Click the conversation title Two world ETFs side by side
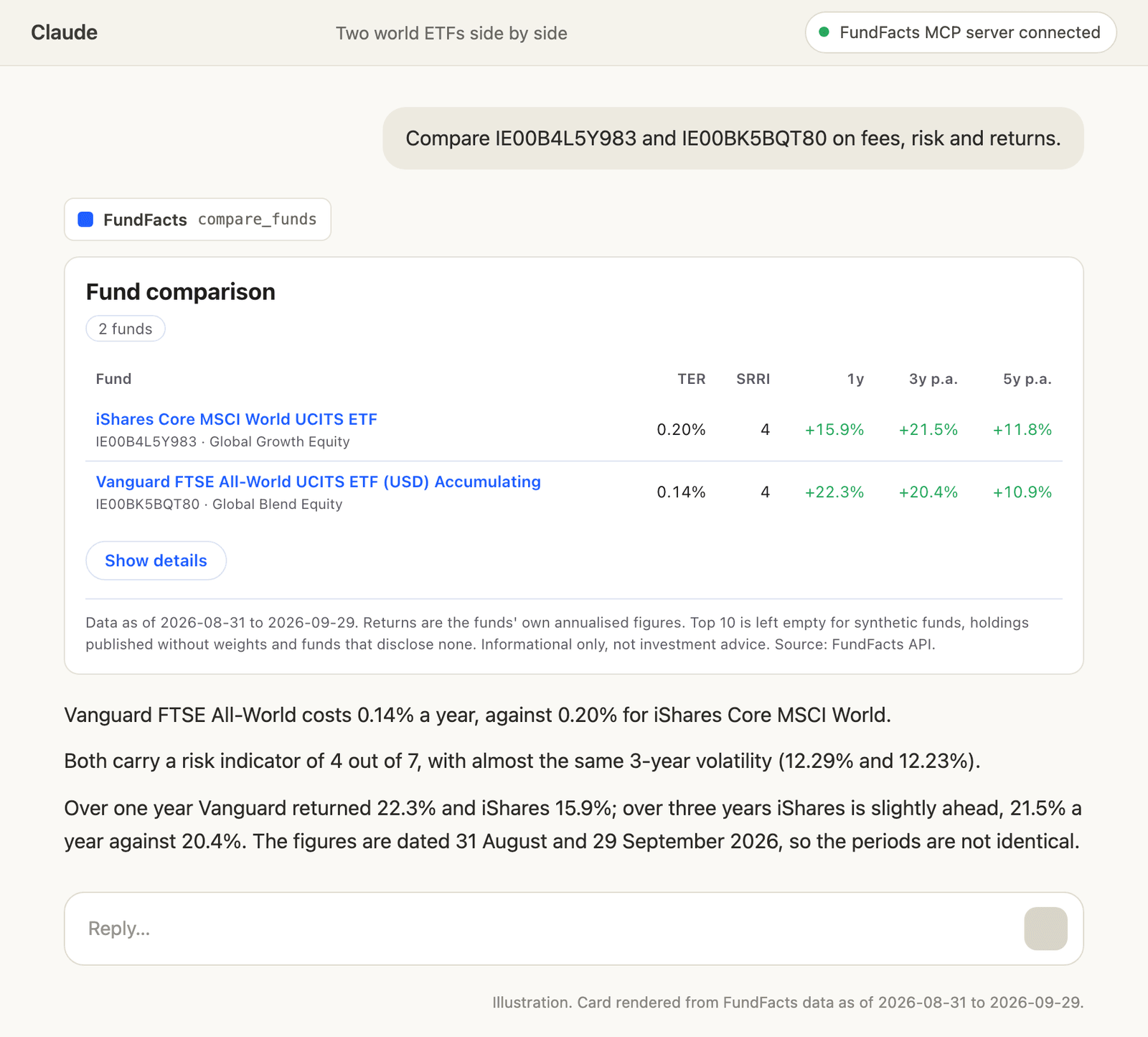 click(x=452, y=33)
